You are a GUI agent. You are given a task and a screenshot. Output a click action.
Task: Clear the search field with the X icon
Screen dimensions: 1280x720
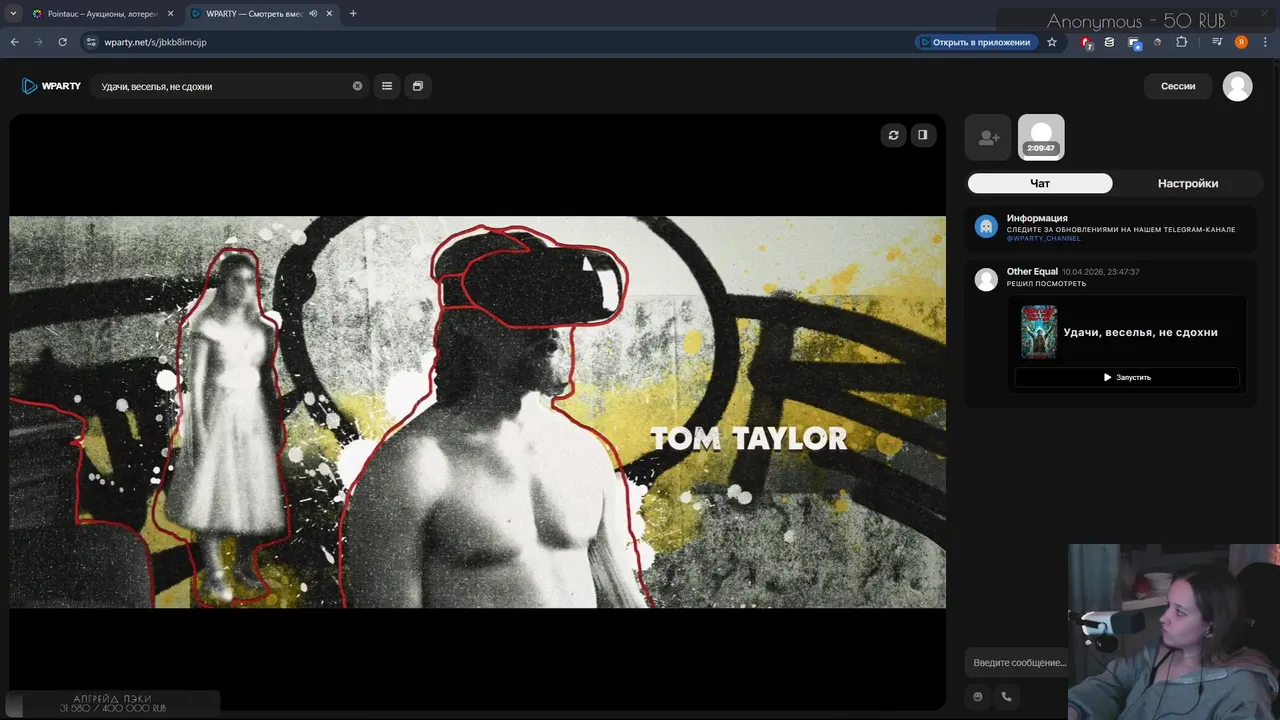pyautogui.click(x=357, y=86)
